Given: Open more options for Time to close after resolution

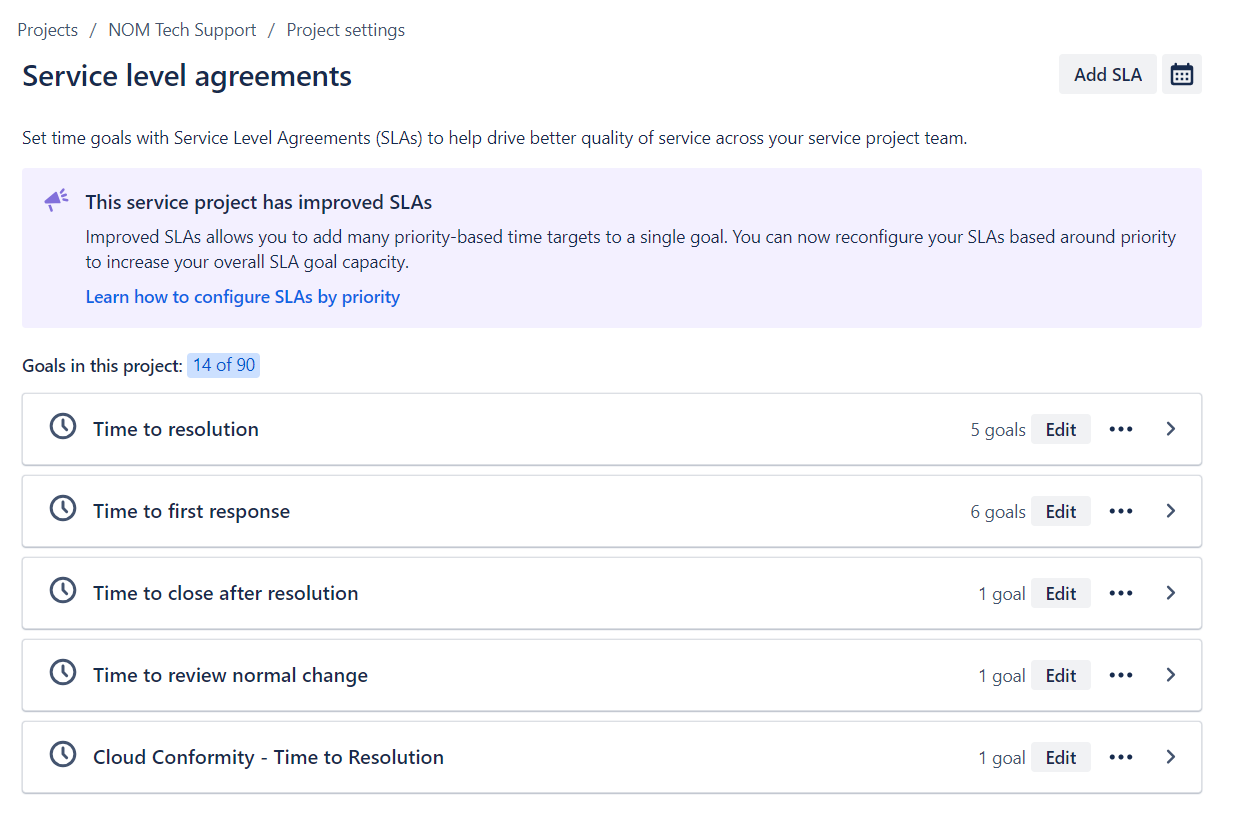Looking at the screenshot, I should (x=1121, y=593).
